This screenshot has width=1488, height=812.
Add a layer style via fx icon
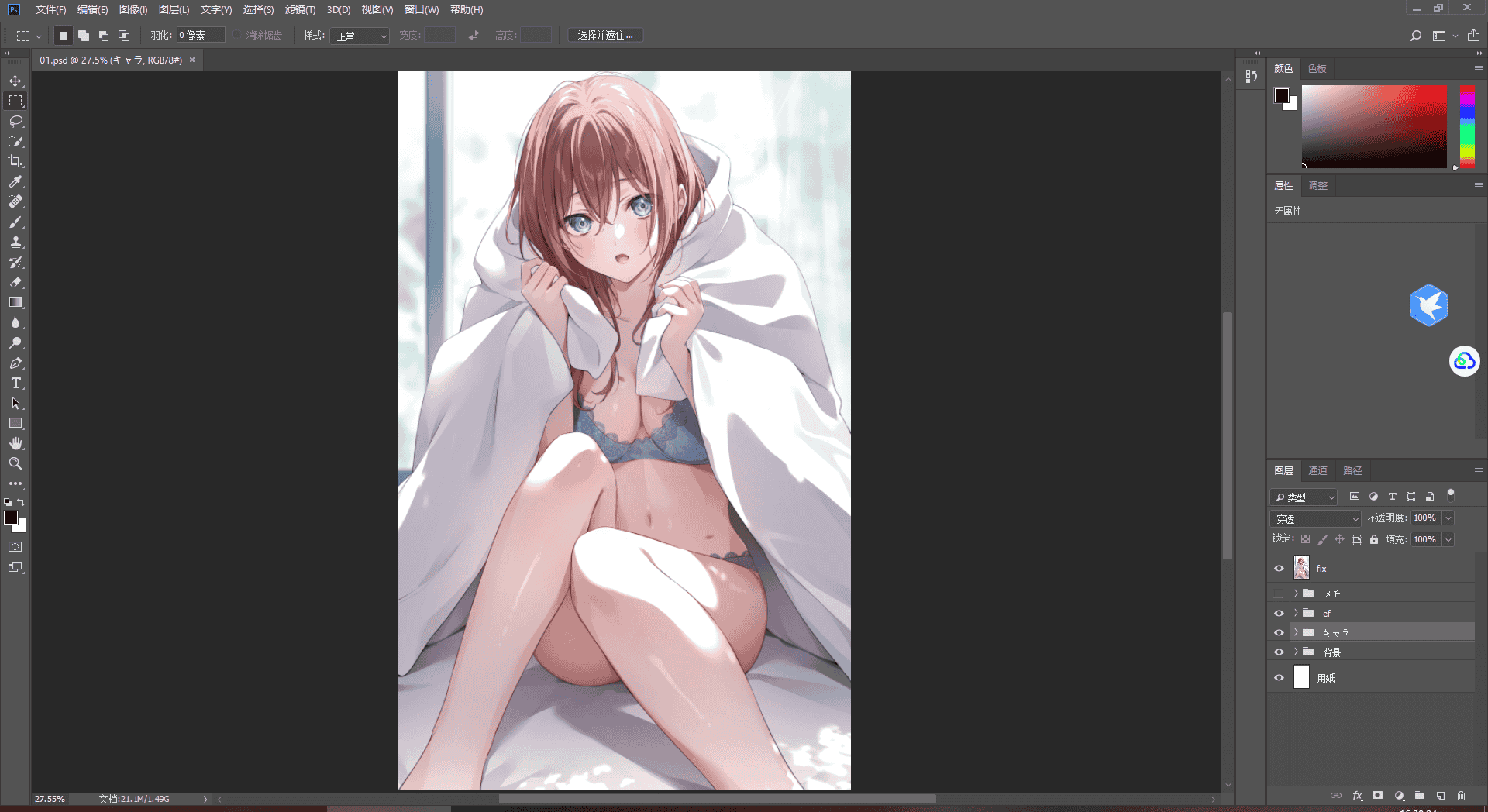pyautogui.click(x=1357, y=796)
